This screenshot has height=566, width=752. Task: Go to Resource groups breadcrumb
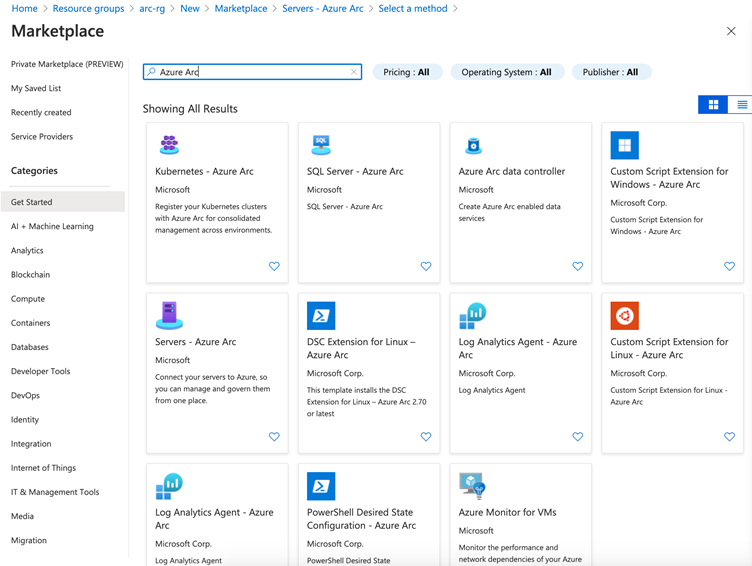pyautogui.click(x=88, y=9)
